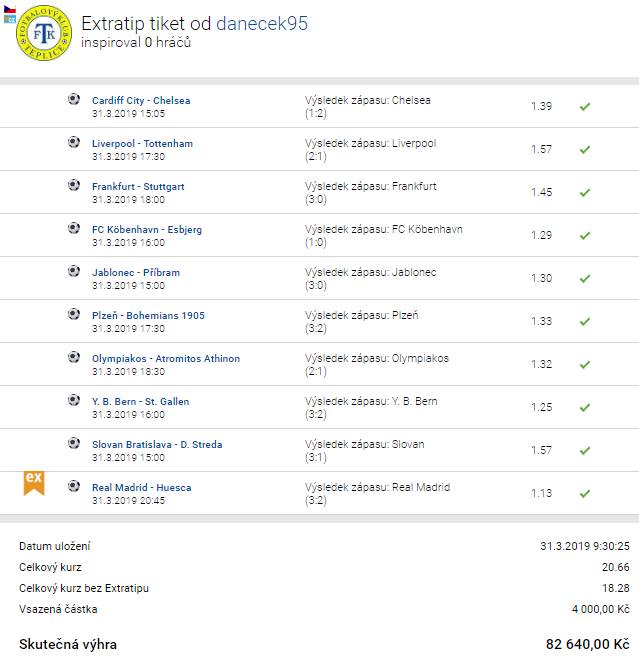Screen dimensions: 639x661
Task: Click the 1.13 odds value for Real Madrid
Action: tap(542, 493)
